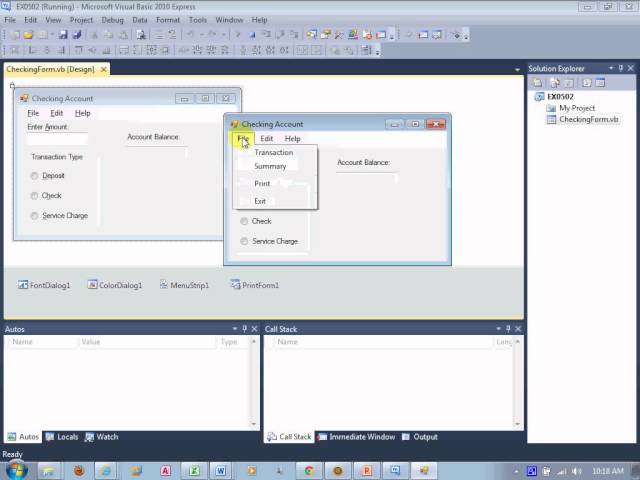
Task: Open the main menu File menu
Action: click(10, 20)
